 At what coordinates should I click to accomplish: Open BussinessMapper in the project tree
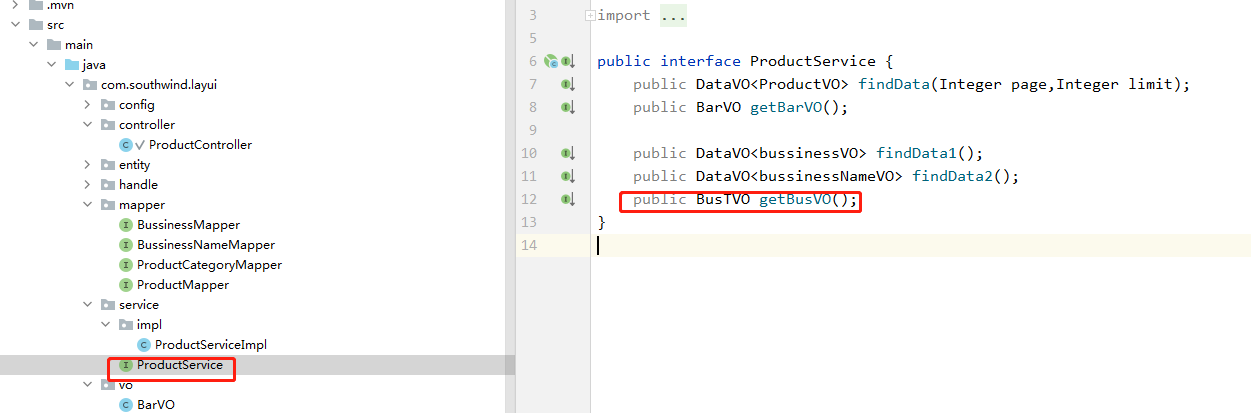[x=188, y=225]
